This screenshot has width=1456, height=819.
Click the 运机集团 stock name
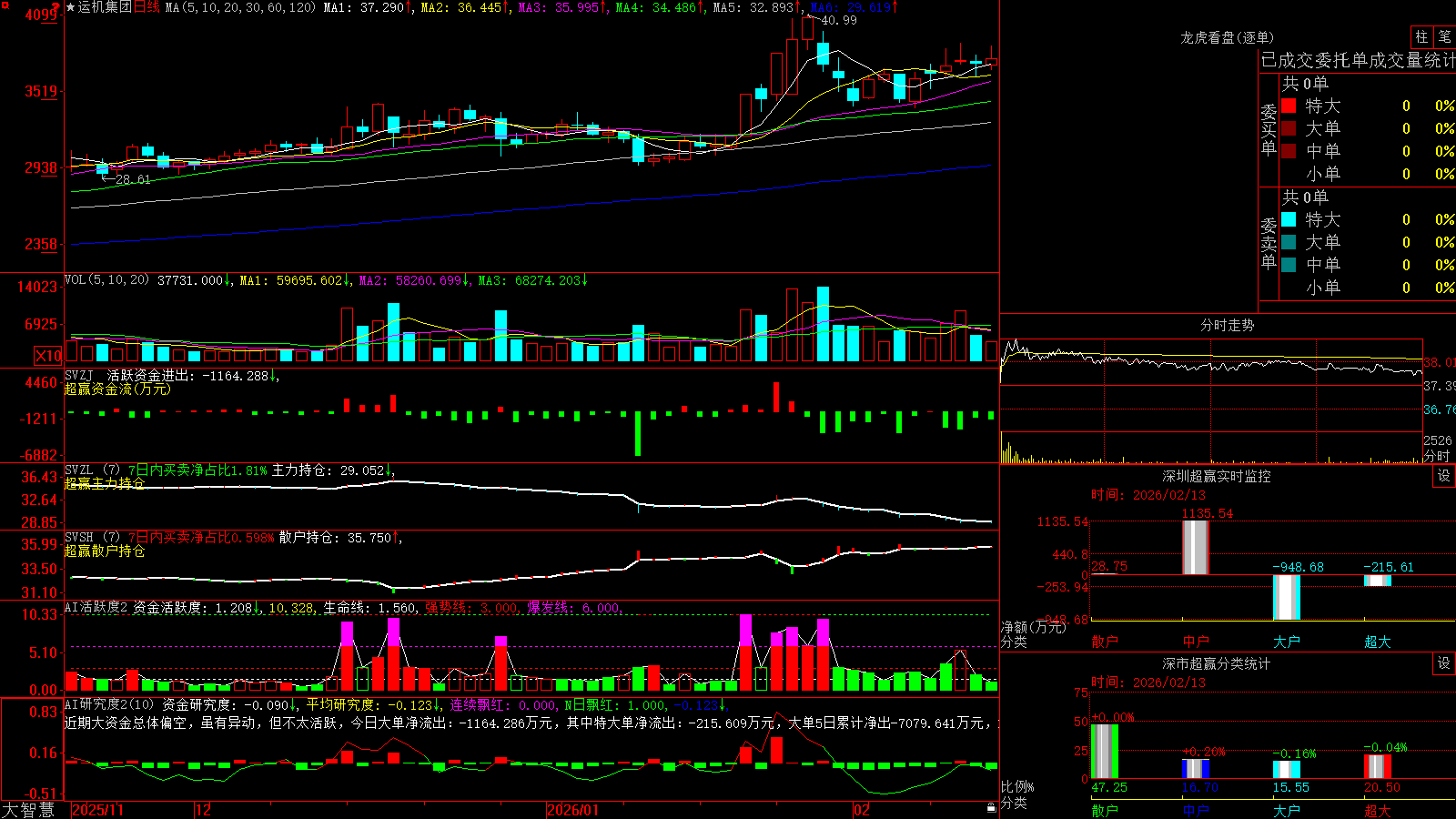click(105, 7)
